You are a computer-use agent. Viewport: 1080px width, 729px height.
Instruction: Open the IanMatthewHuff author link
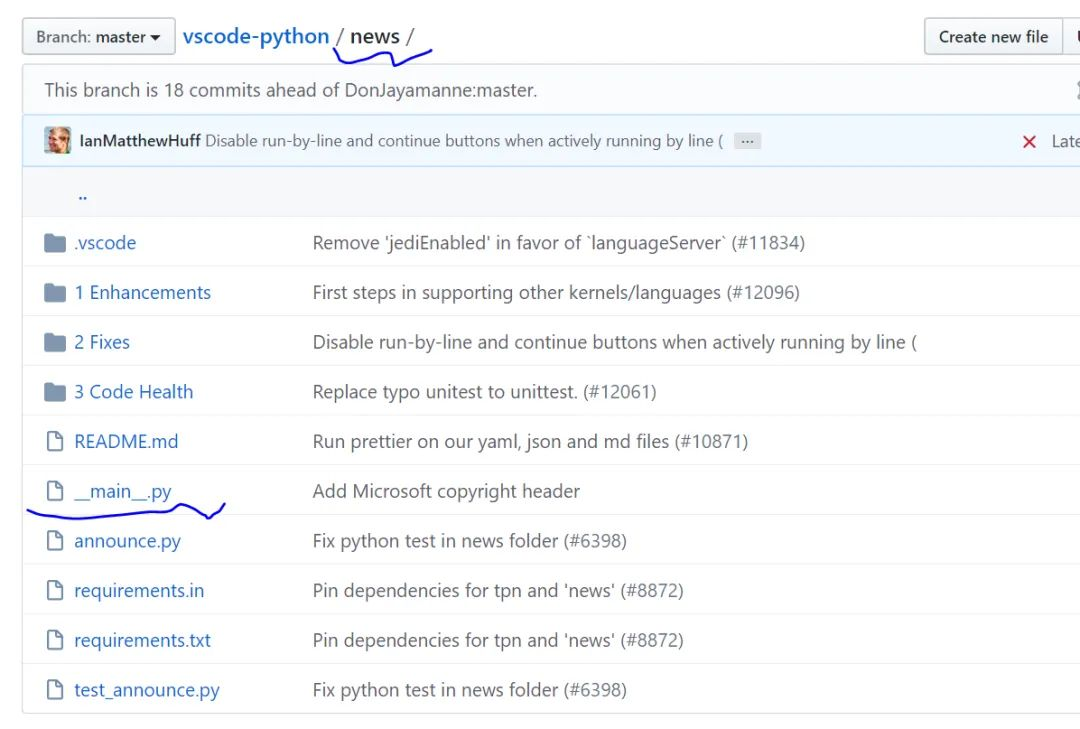[x=140, y=141]
